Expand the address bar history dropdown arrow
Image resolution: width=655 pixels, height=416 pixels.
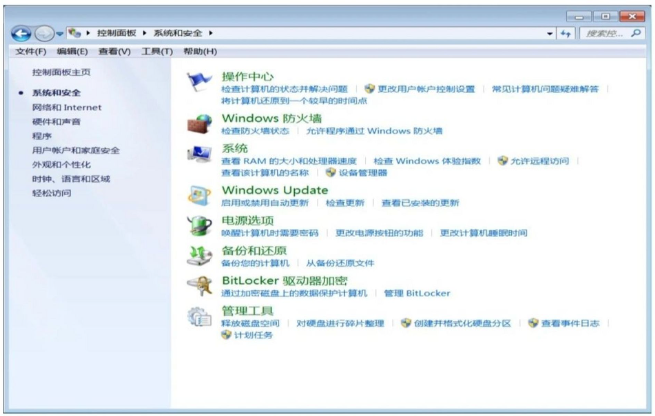[x=550, y=33]
